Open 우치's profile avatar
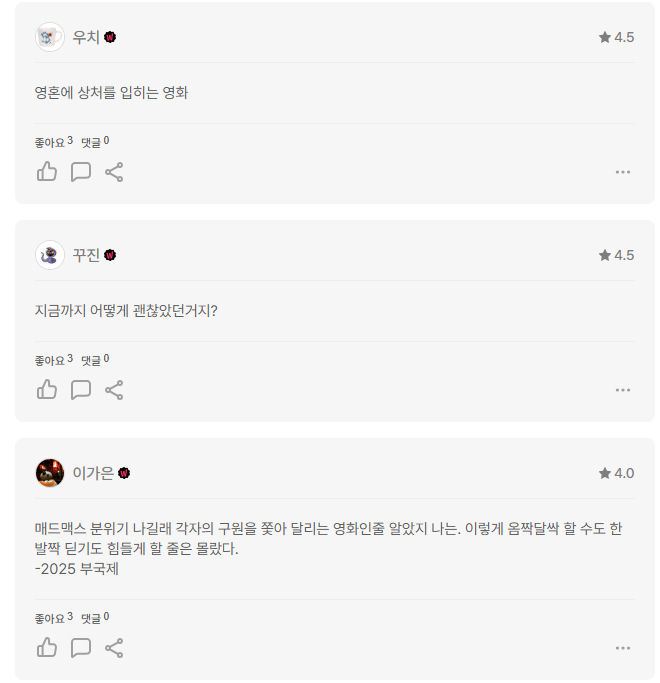 tap(50, 37)
